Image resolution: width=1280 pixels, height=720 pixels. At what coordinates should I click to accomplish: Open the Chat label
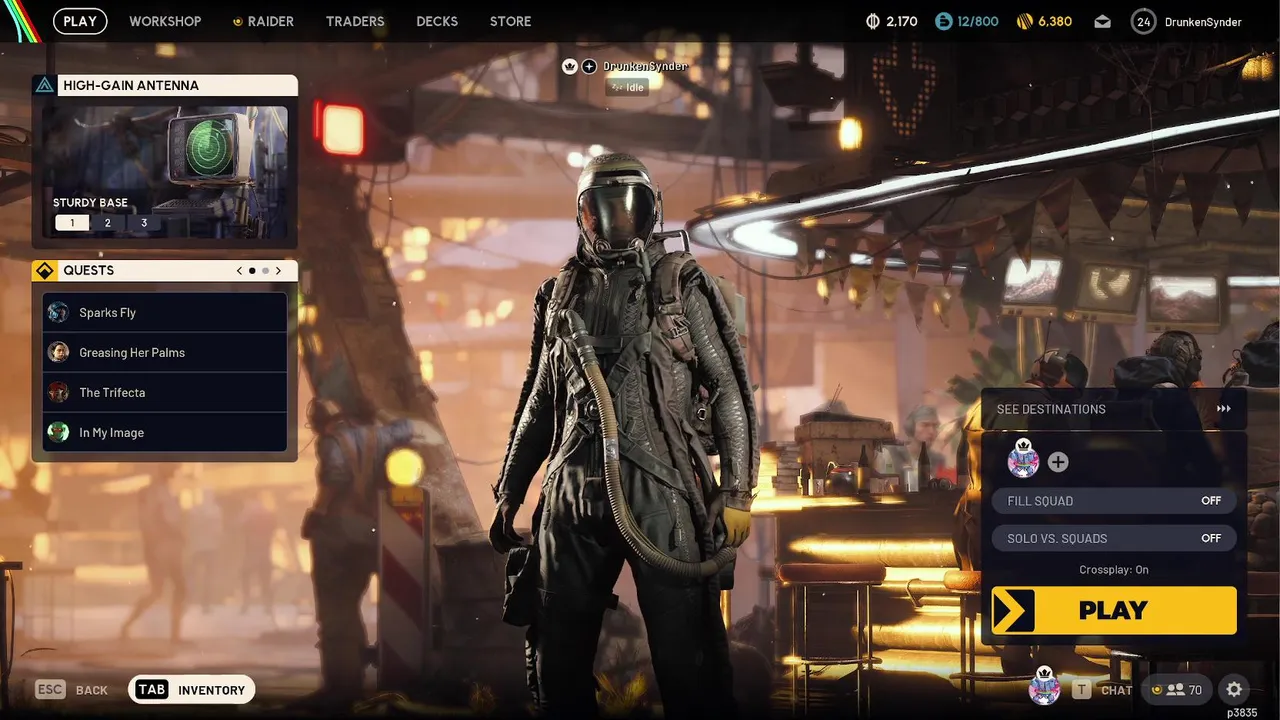pos(1116,690)
